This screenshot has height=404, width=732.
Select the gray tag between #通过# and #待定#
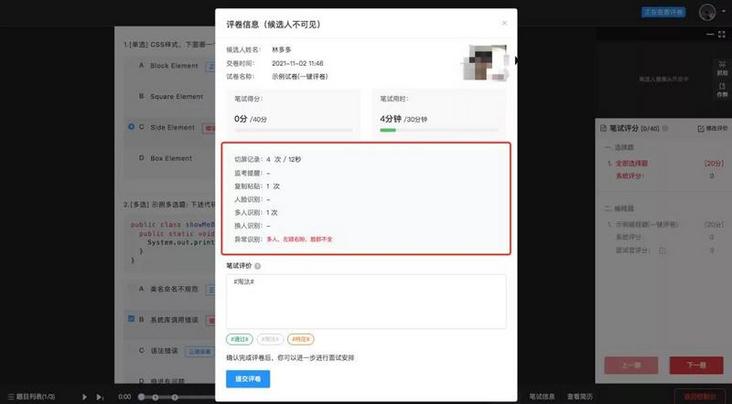(x=270, y=339)
